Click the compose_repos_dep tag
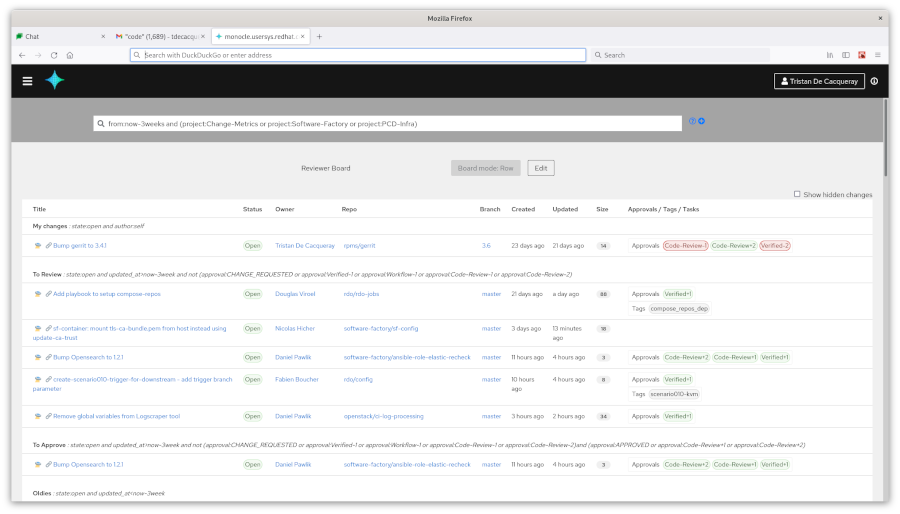Image resolution: width=900 pixels, height=514 pixels. tap(679, 309)
